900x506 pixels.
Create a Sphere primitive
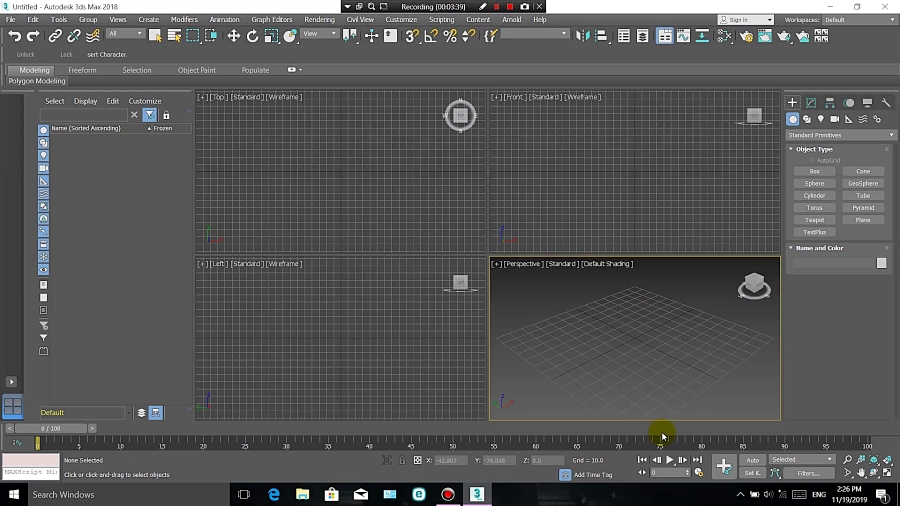point(814,184)
